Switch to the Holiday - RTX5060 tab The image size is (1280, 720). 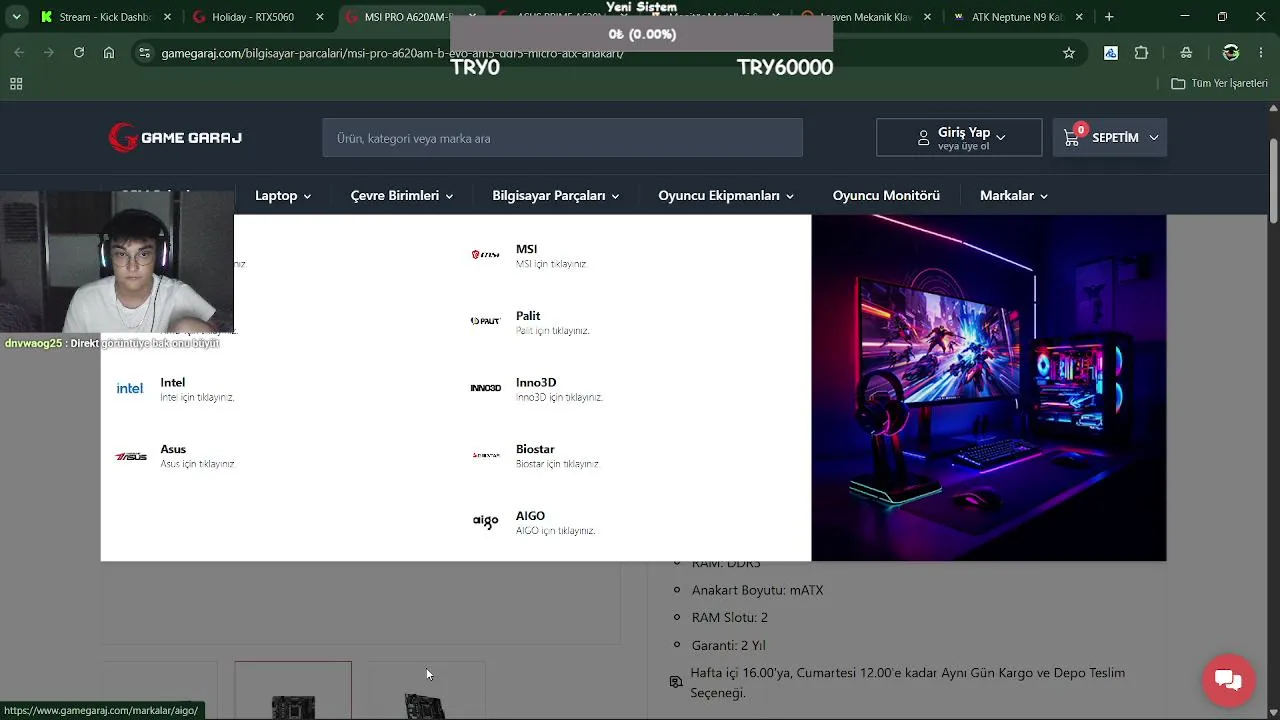pyautogui.click(x=258, y=17)
